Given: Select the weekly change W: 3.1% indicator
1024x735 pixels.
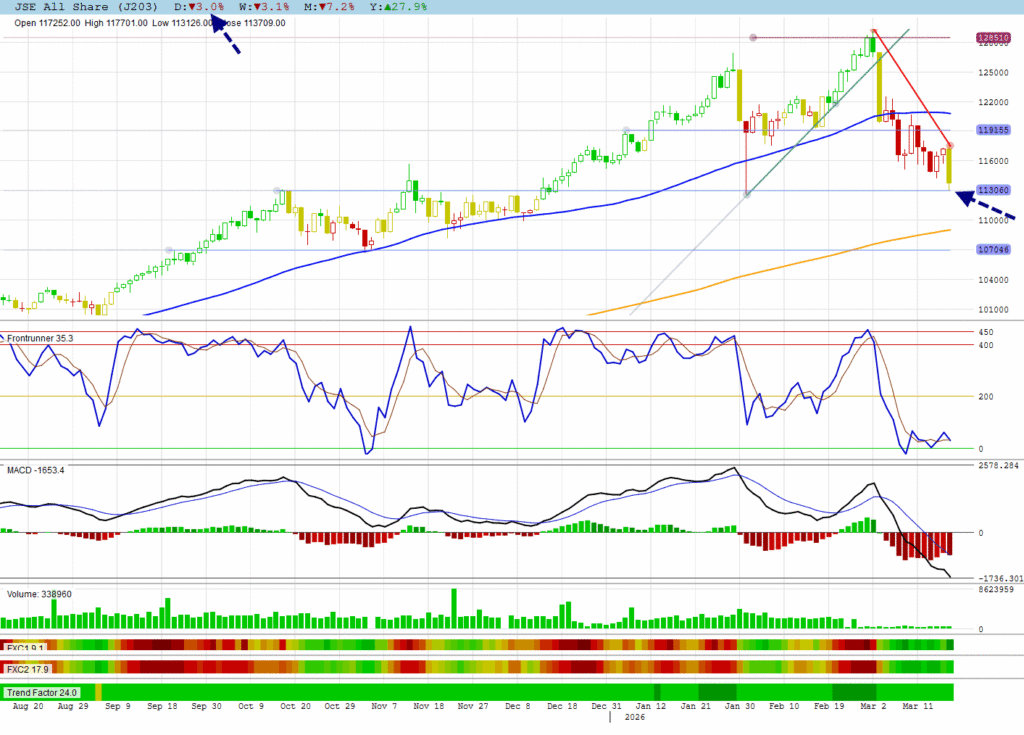Looking at the screenshot, I should pyautogui.click(x=265, y=7).
